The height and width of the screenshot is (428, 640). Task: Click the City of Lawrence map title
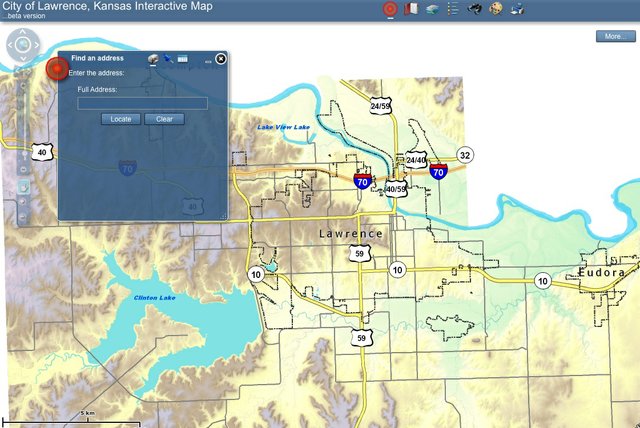click(107, 6)
